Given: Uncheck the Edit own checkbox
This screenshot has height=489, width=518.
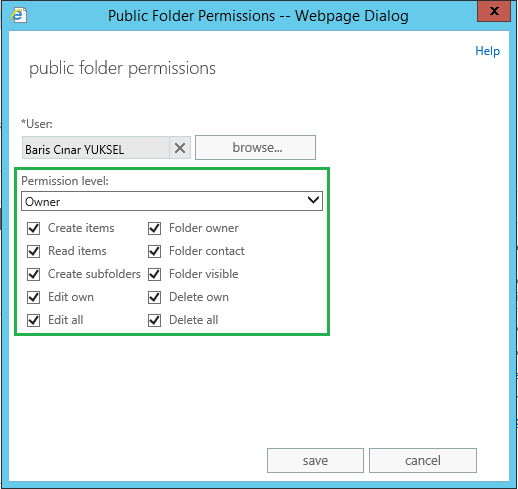Looking at the screenshot, I should pos(34,297).
